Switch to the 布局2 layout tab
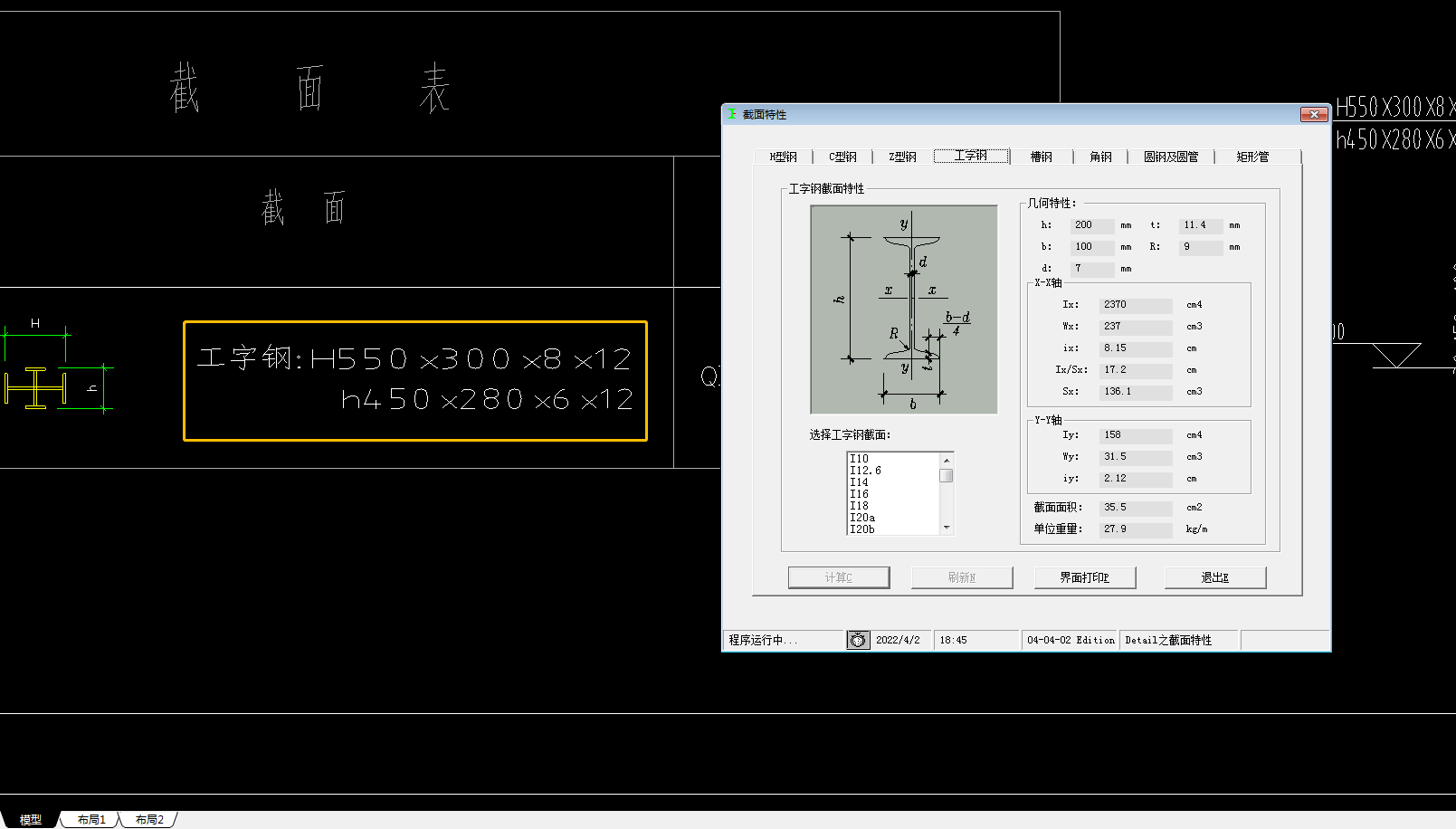 (149, 820)
